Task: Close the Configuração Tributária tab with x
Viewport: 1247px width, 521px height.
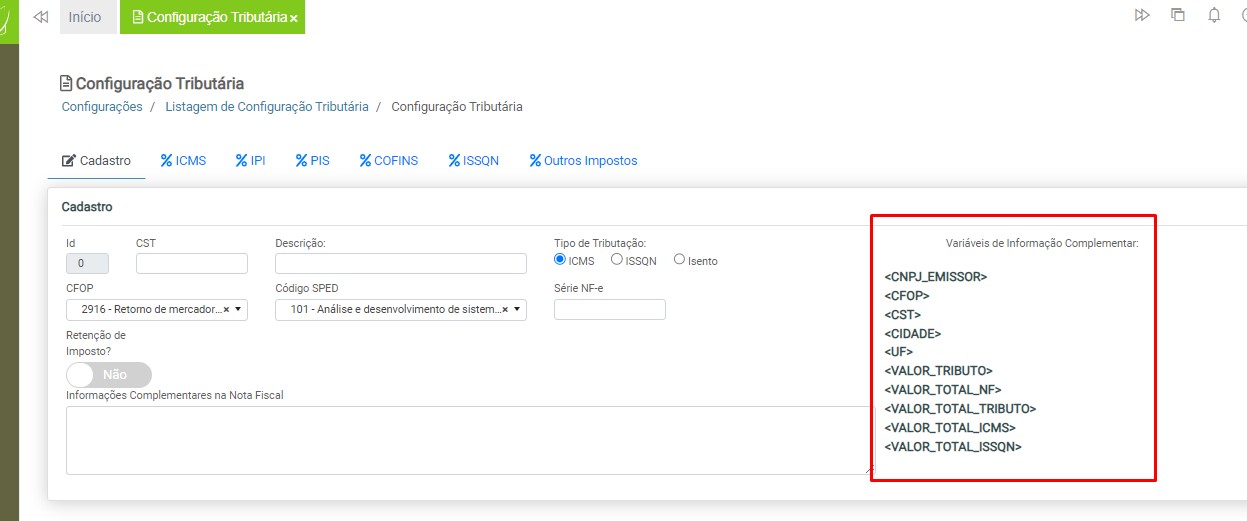Action: tap(294, 18)
